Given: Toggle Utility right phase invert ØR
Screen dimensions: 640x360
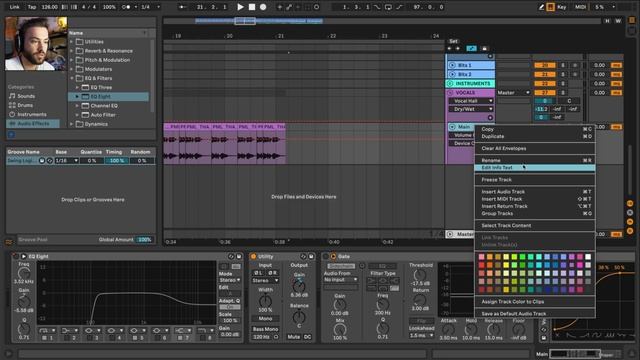Looking at the screenshot, I should coord(272,273).
